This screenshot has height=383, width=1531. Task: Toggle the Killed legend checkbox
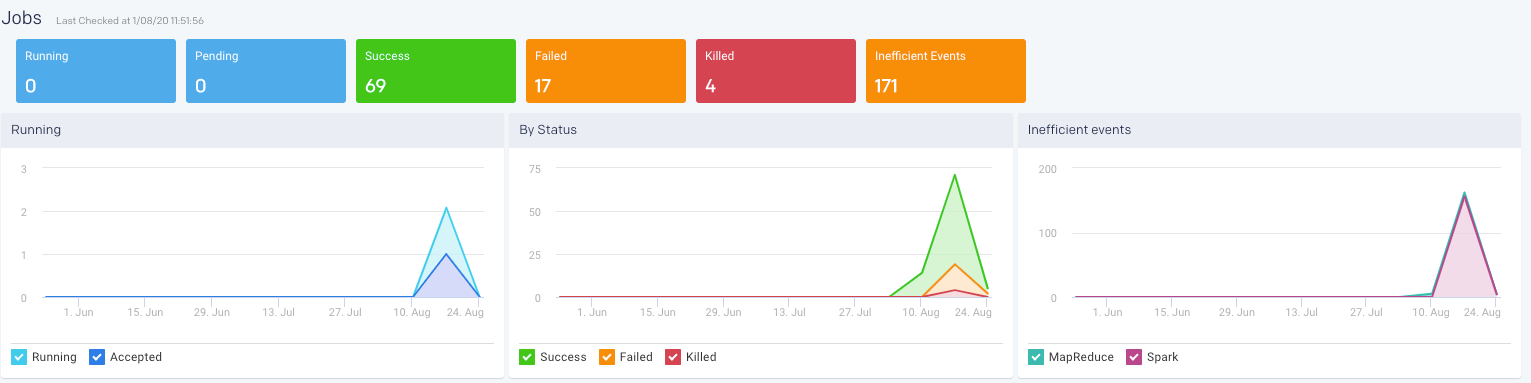[x=673, y=357]
